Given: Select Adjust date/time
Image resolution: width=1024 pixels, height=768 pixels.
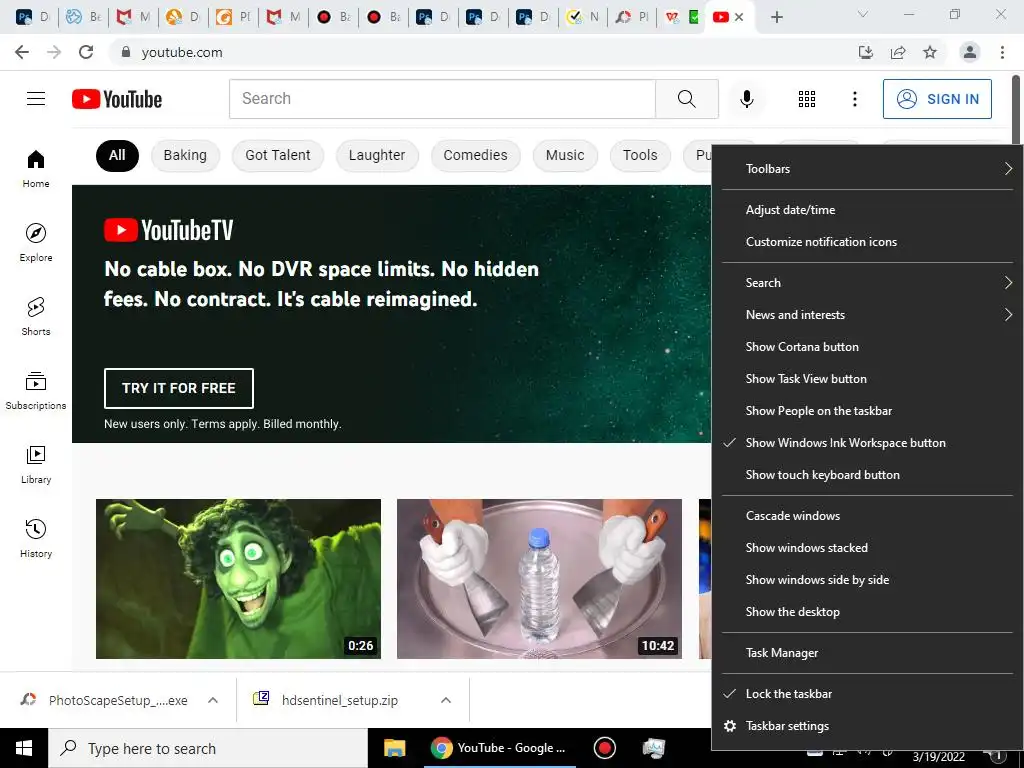Looking at the screenshot, I should pos(868,210).
